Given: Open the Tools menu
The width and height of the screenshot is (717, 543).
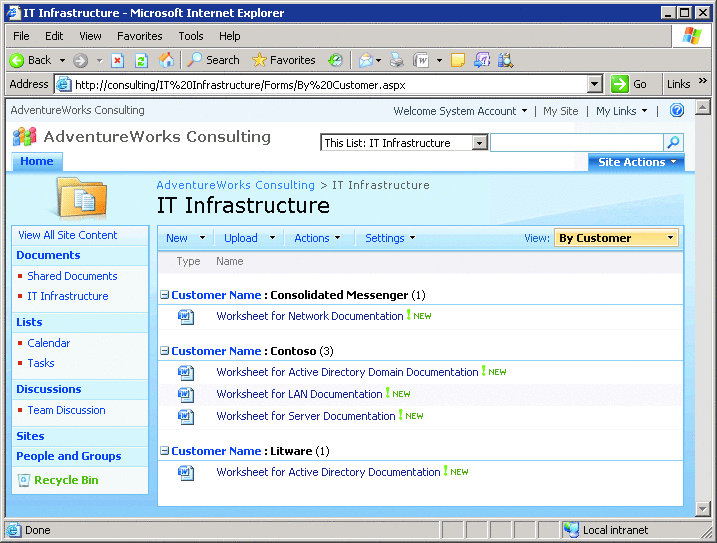Looking at the screenshot, I should tap(191, 36).
